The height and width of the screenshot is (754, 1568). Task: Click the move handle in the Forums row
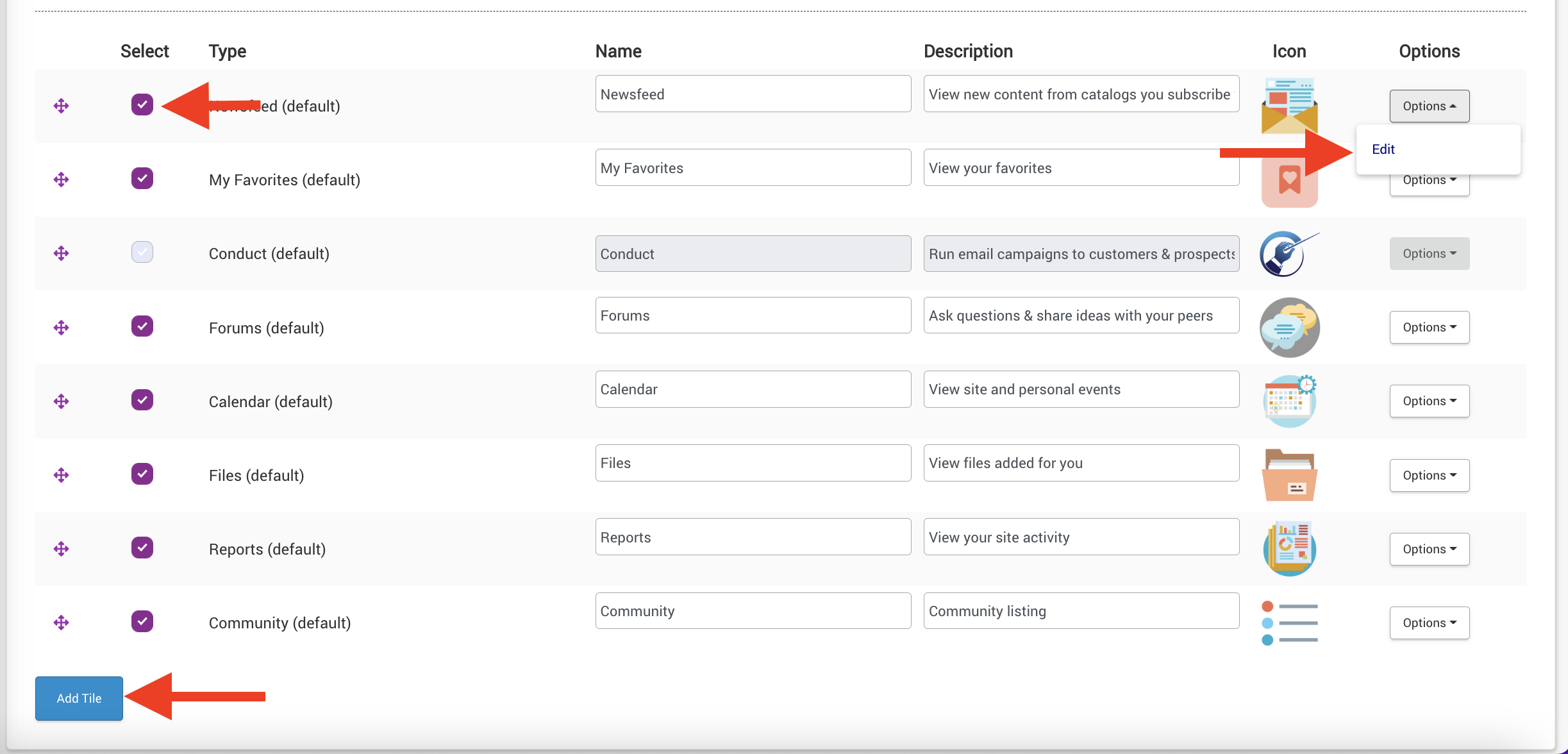tap(61, 328)
